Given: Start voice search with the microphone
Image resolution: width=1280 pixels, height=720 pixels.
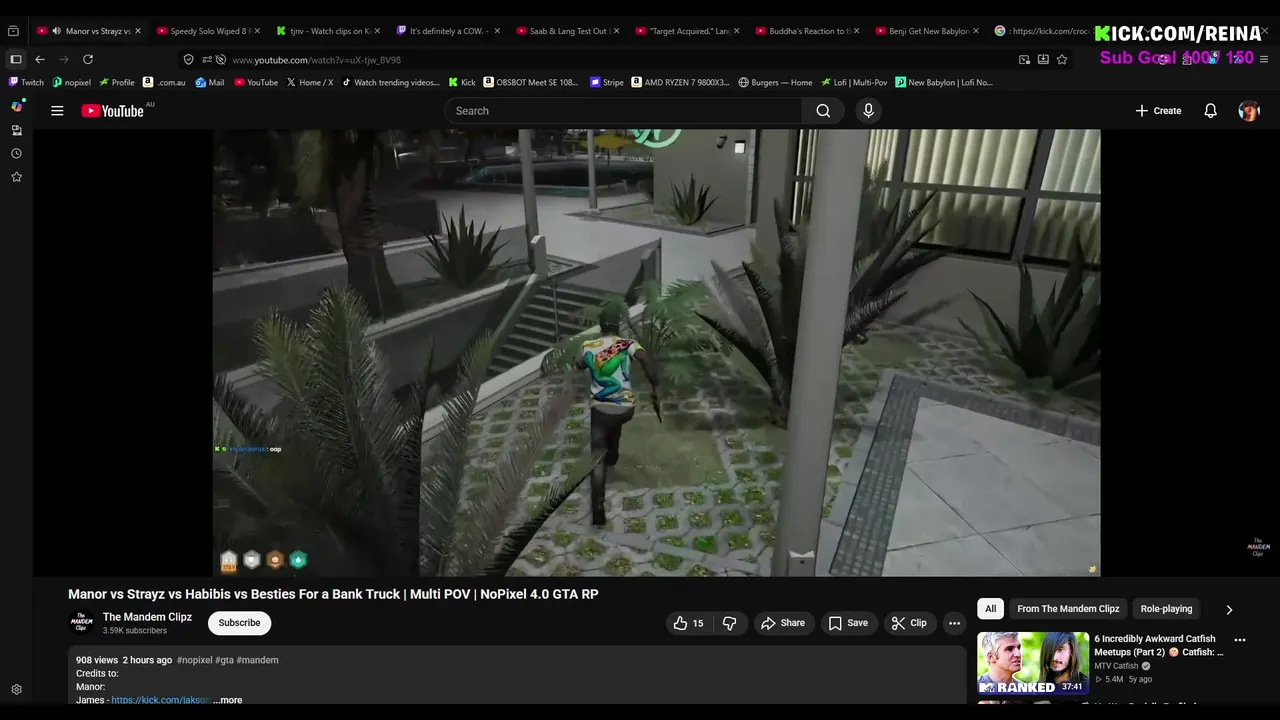Looking at the screenshot, I should (x=868, y=111).
